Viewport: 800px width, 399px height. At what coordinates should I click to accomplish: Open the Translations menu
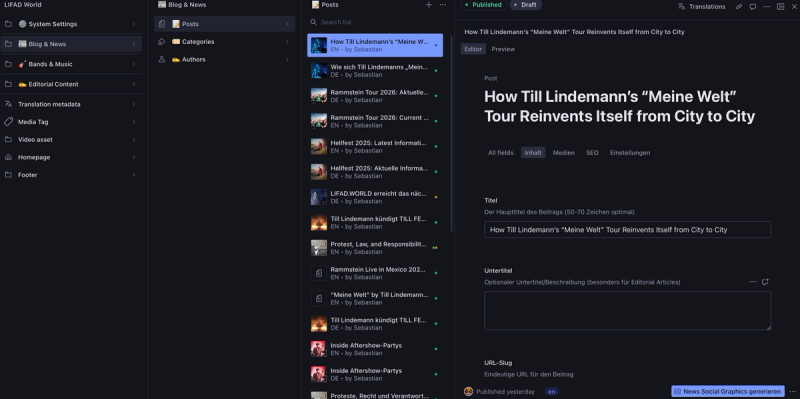click(702, 7)
